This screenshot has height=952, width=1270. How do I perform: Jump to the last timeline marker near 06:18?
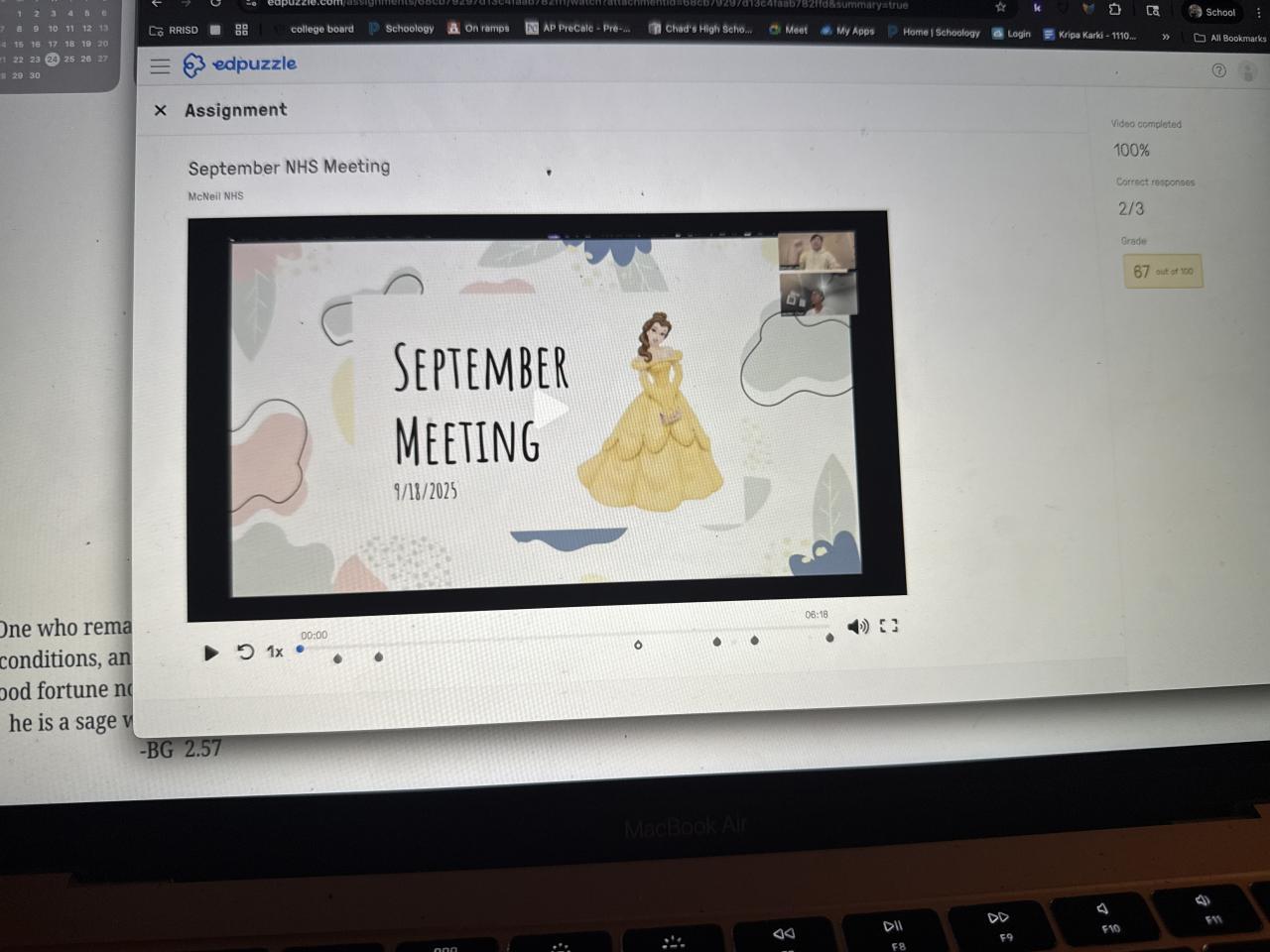[x=829, y=638]
